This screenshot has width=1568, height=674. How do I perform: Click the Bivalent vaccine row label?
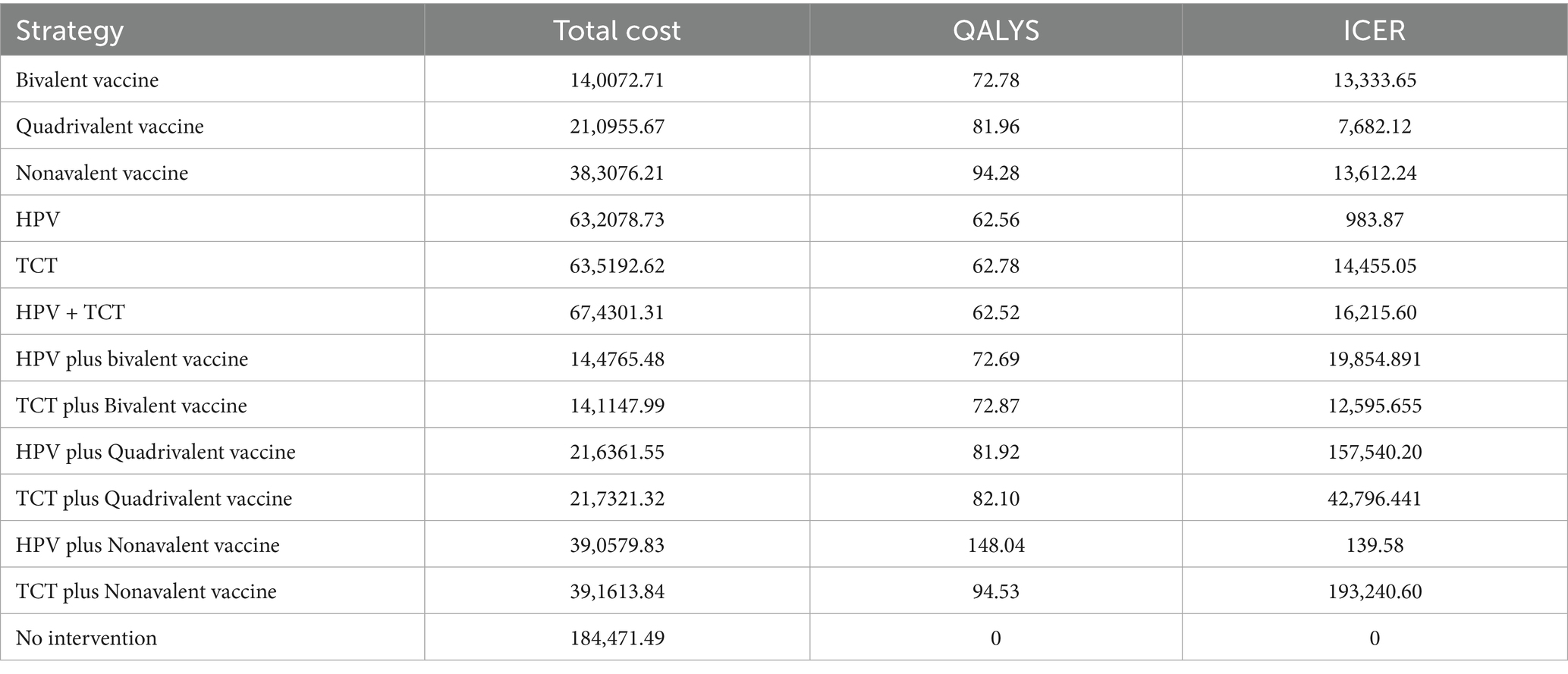[87, 80]
